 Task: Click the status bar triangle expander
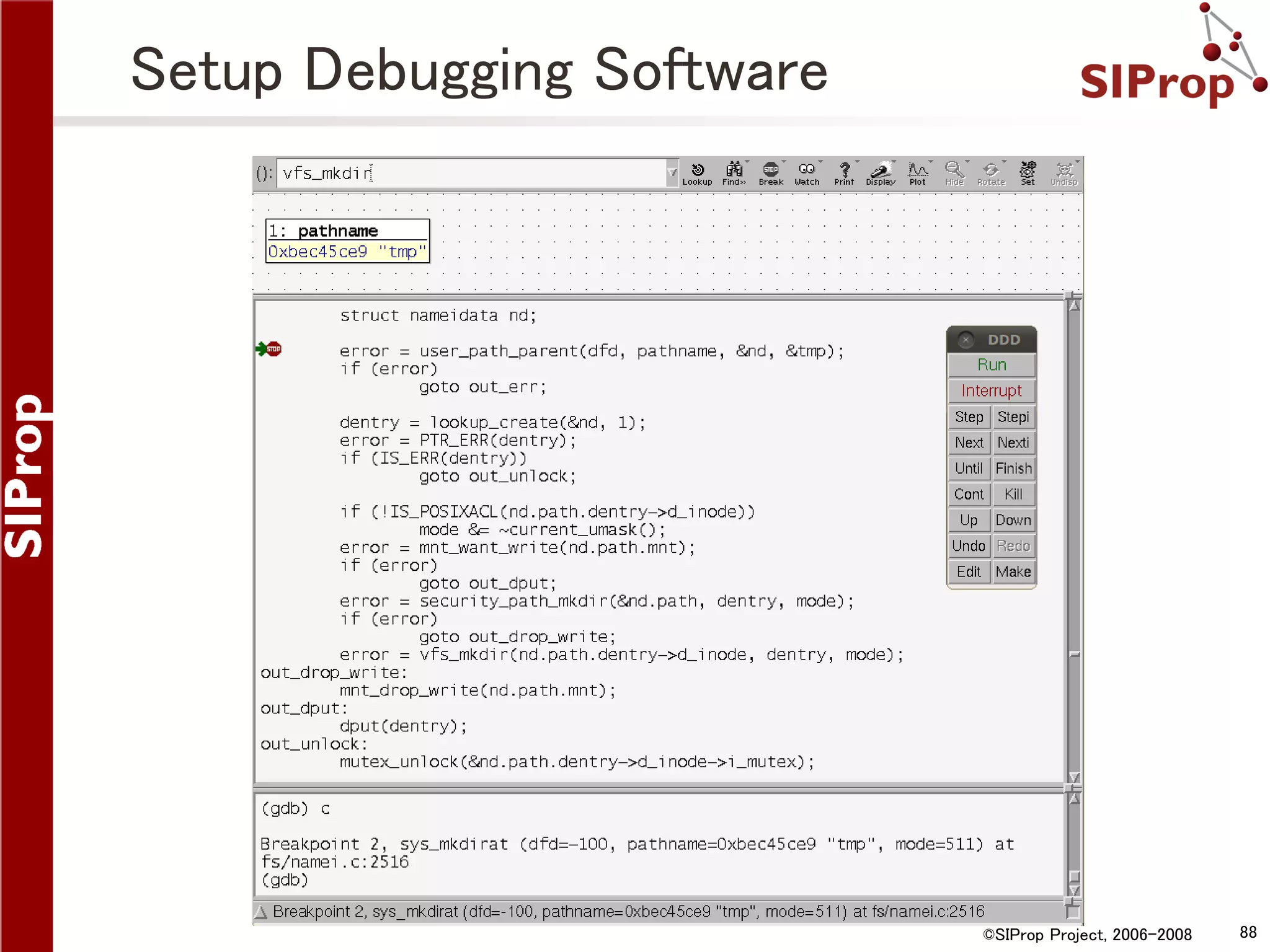[261, 912]
